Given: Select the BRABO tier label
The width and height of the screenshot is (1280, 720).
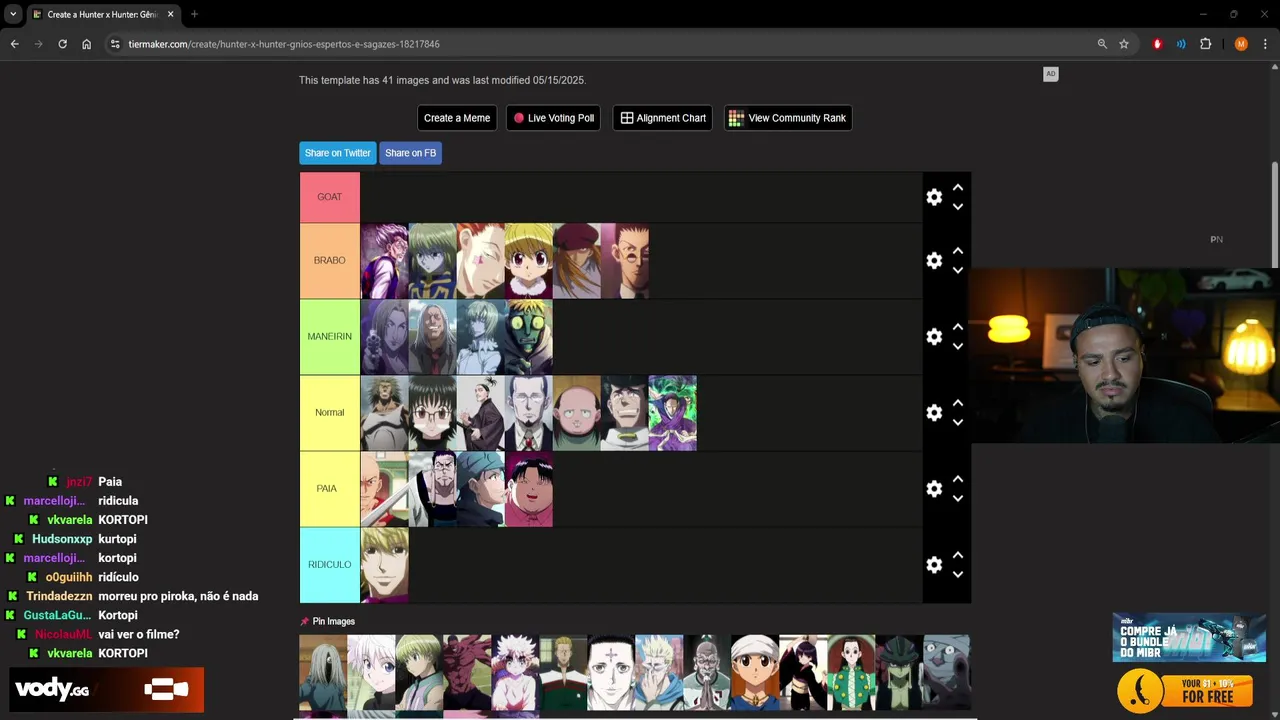Looking at the screenshot, I should (x=330, y=260).
